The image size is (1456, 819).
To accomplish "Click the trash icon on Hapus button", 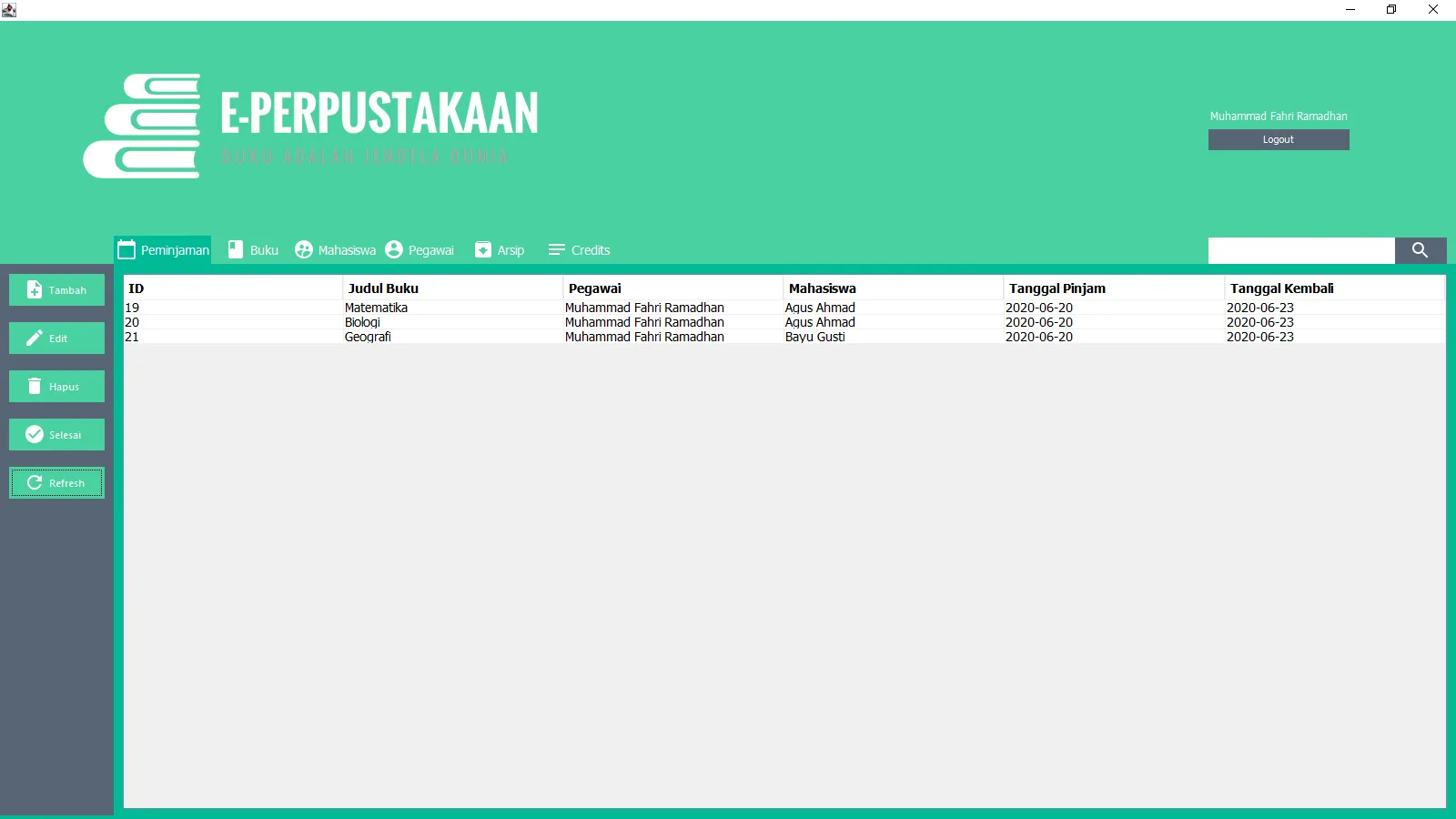I will pos(33,386).
